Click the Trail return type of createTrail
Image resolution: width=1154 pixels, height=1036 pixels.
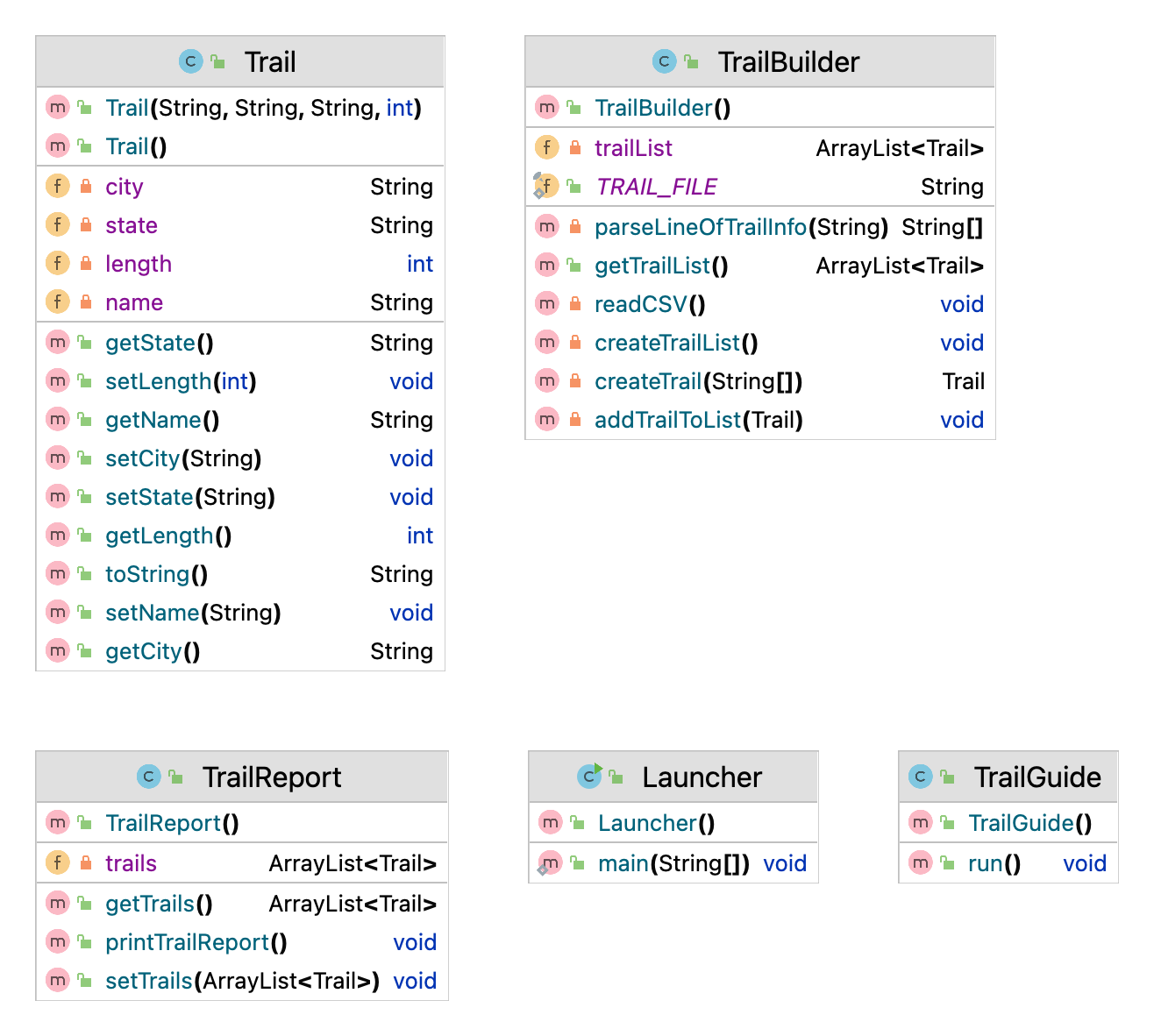(964, 380)
